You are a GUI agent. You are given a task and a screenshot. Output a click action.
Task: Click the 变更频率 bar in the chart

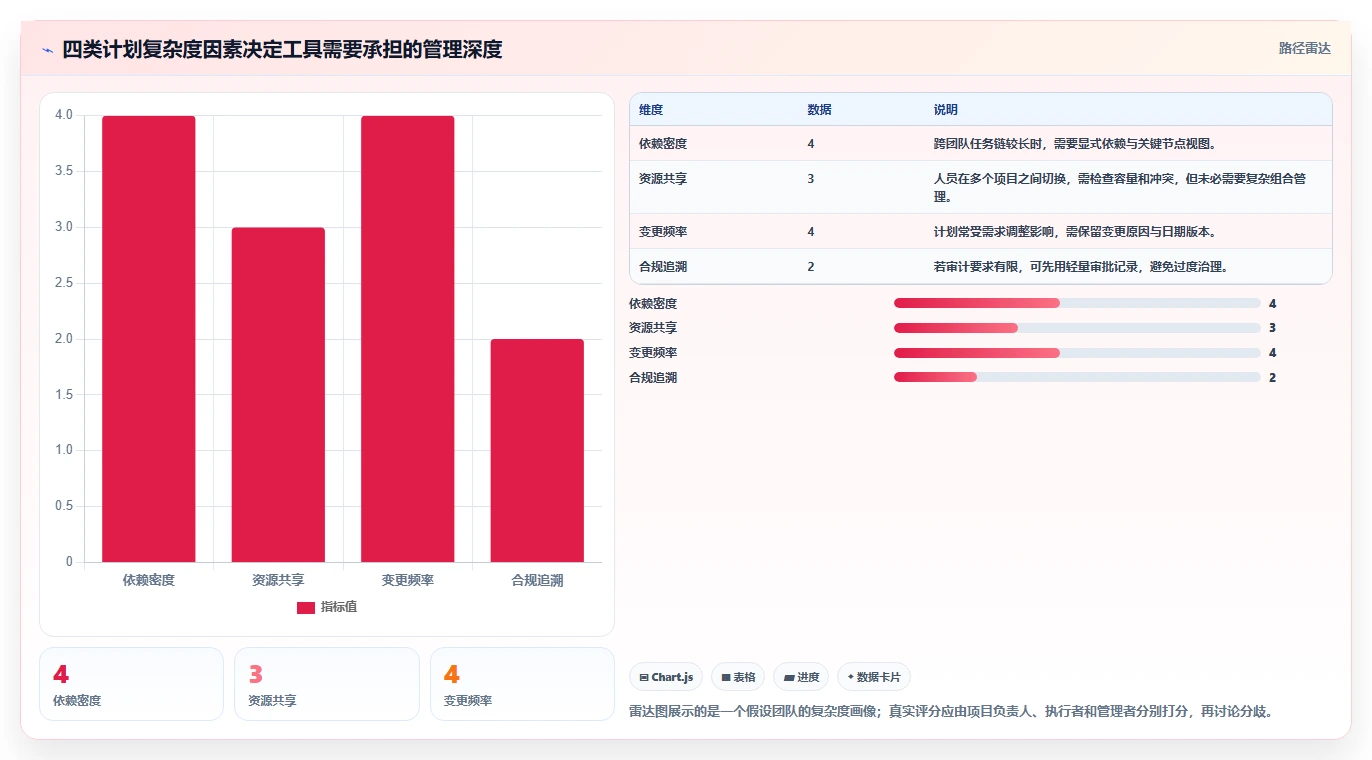408,339
